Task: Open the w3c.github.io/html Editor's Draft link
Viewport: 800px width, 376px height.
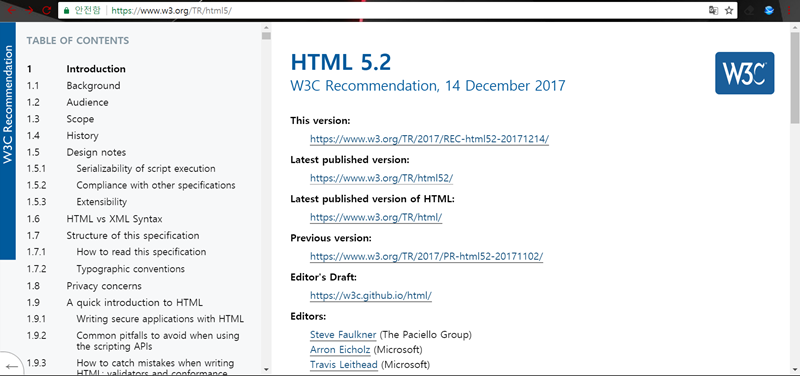Action: tap(371, 295)
